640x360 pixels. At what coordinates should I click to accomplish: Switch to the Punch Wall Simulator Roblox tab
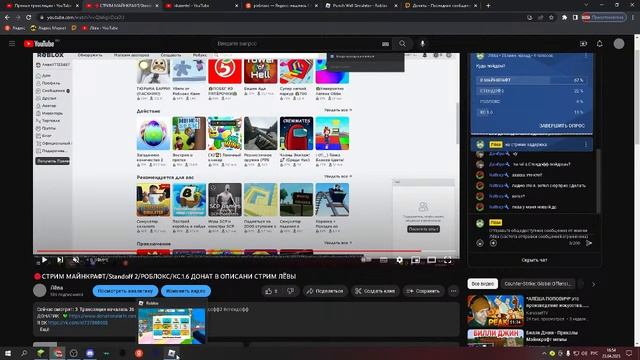(360, 6)
